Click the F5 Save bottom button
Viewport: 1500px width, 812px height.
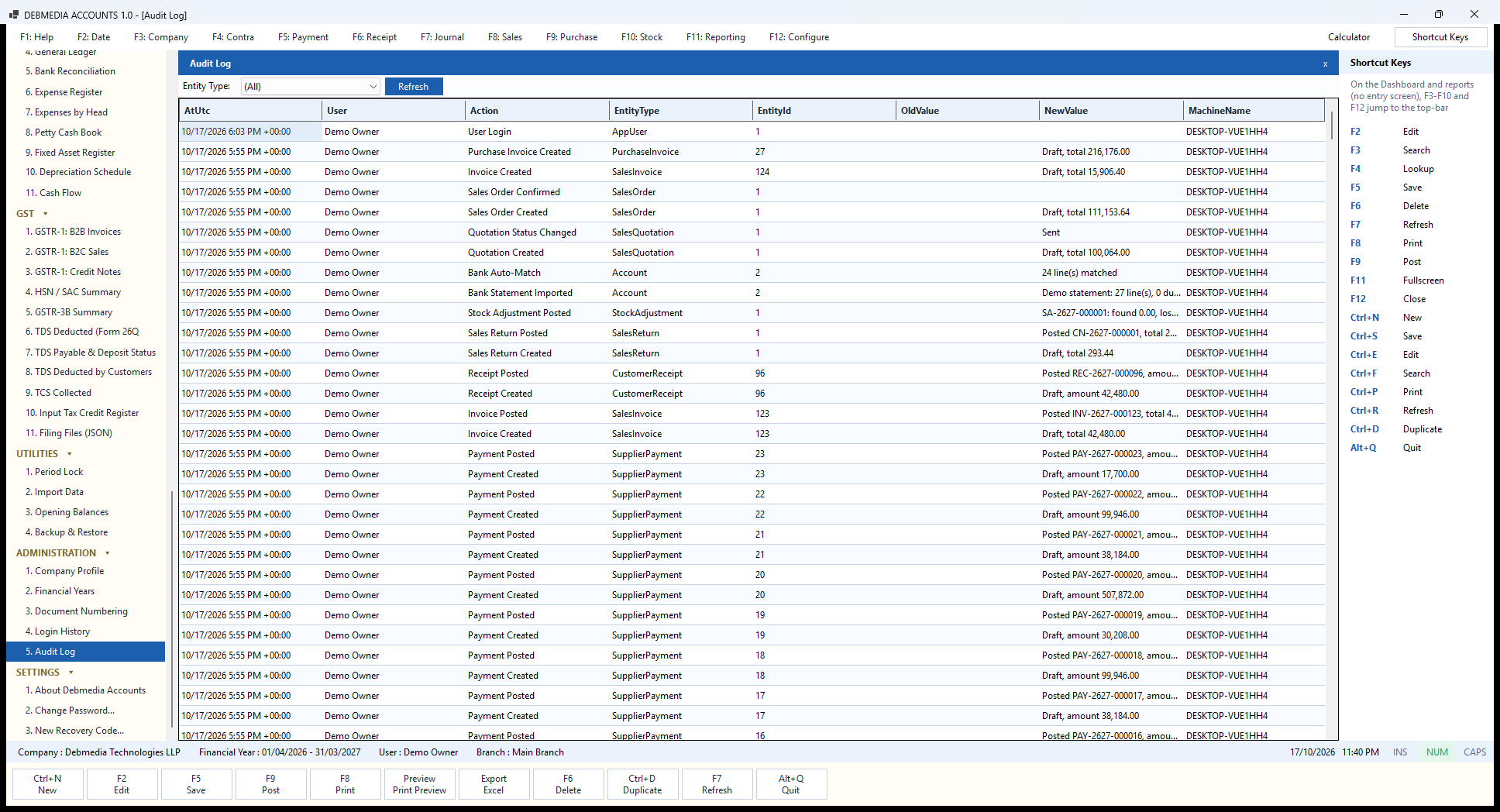(x=196, y=784)
